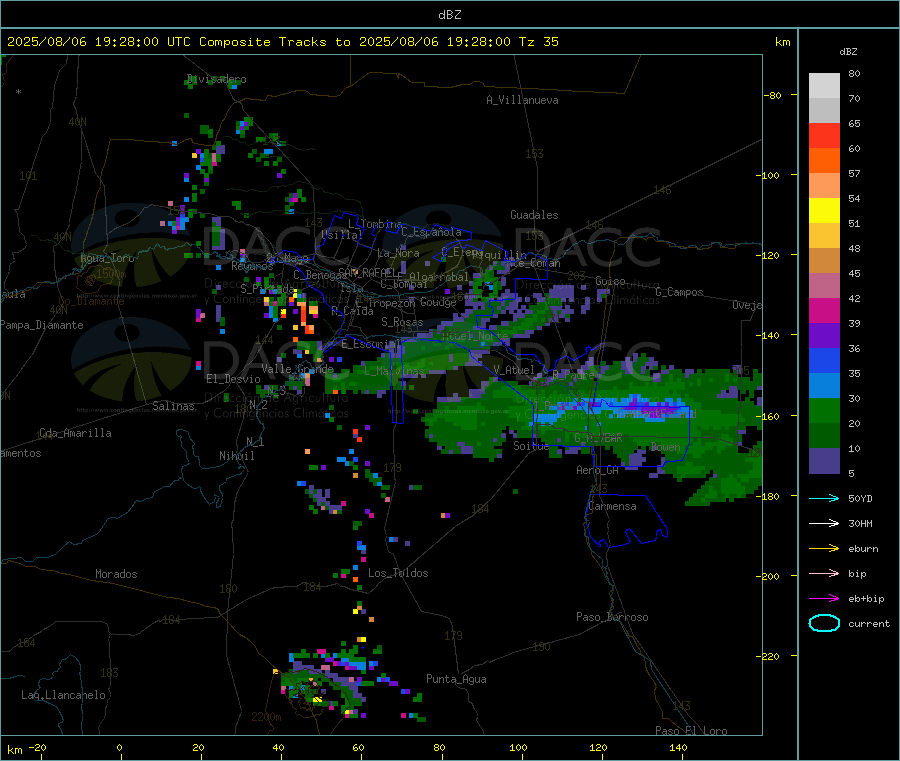Viewport: 900px width, 761px height.
Task: Click the 'eburn' legend label
Action: tap(863, 549)
